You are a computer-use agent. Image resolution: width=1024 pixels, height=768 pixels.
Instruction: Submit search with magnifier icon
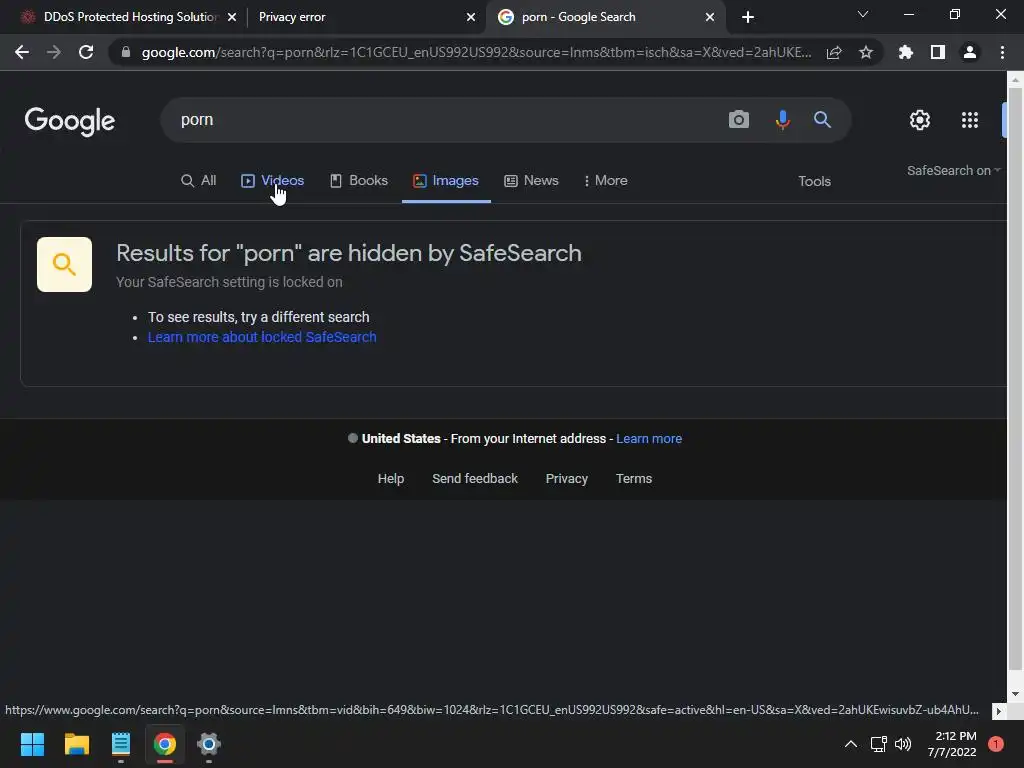coord(822,120)
